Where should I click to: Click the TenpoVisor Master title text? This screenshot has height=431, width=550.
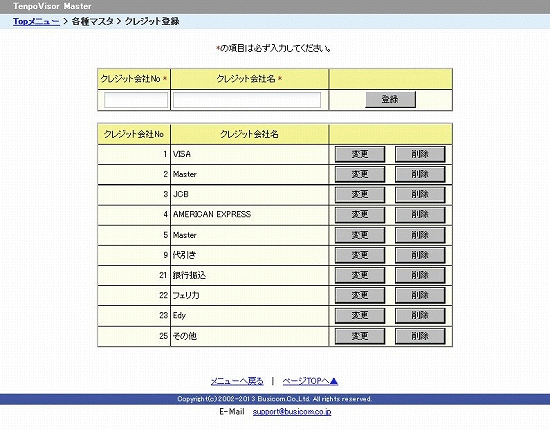click(x=52, y=6)
